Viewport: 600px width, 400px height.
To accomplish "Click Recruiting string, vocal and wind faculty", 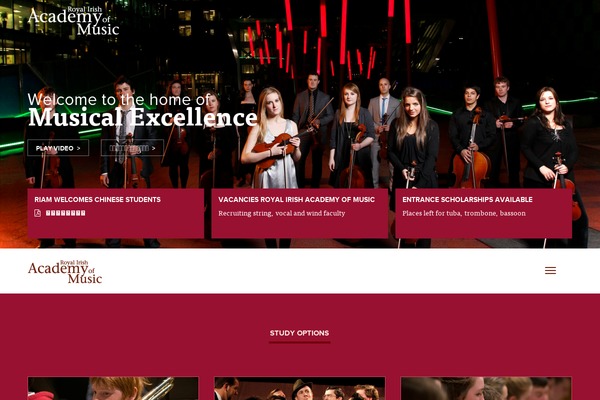I will pyautogui.click(x=282, y=213).
